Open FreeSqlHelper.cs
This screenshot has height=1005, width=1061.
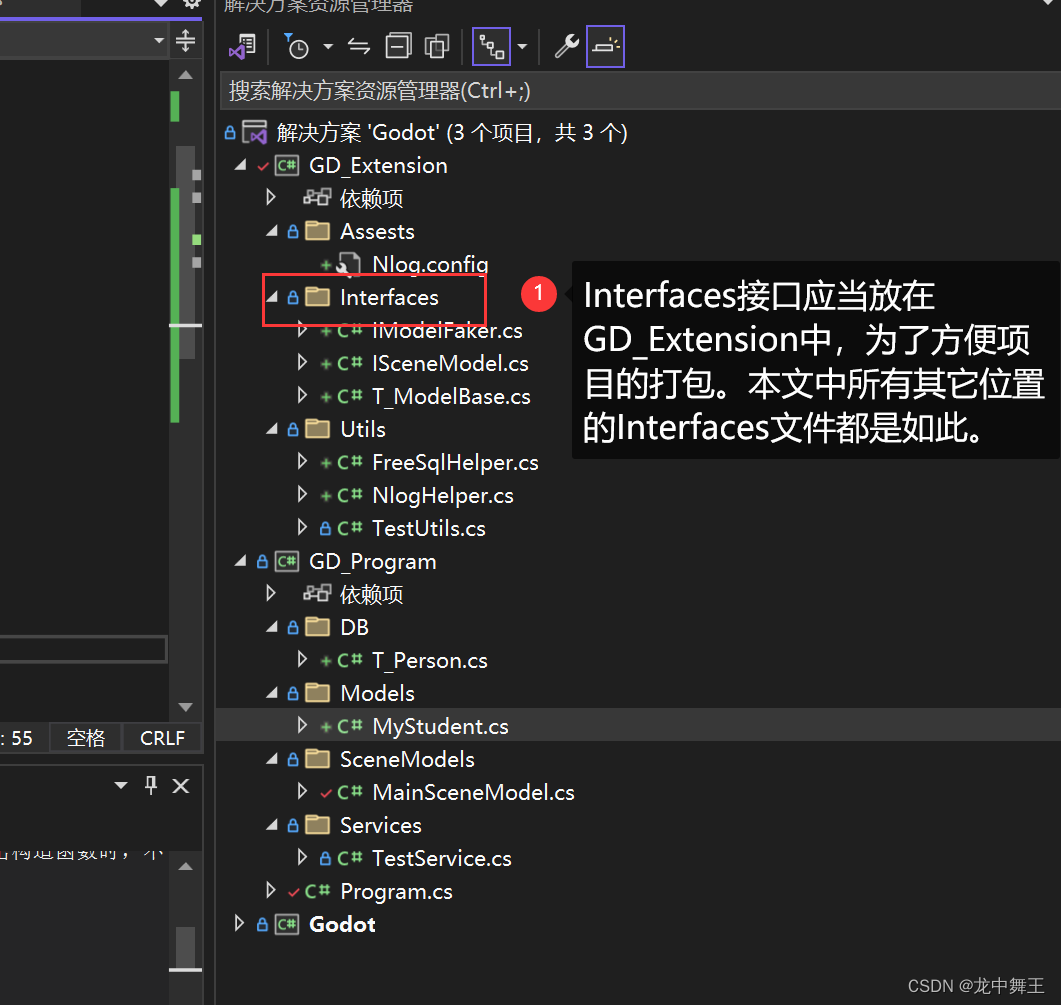coord(455,463)
